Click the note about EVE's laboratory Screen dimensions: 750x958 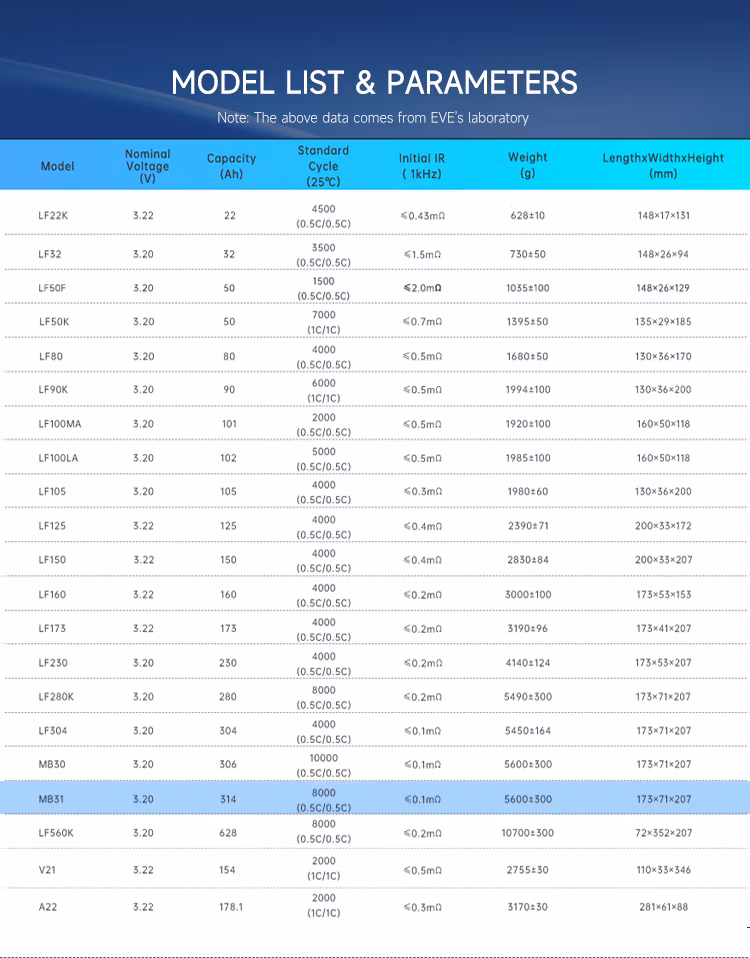373,118
